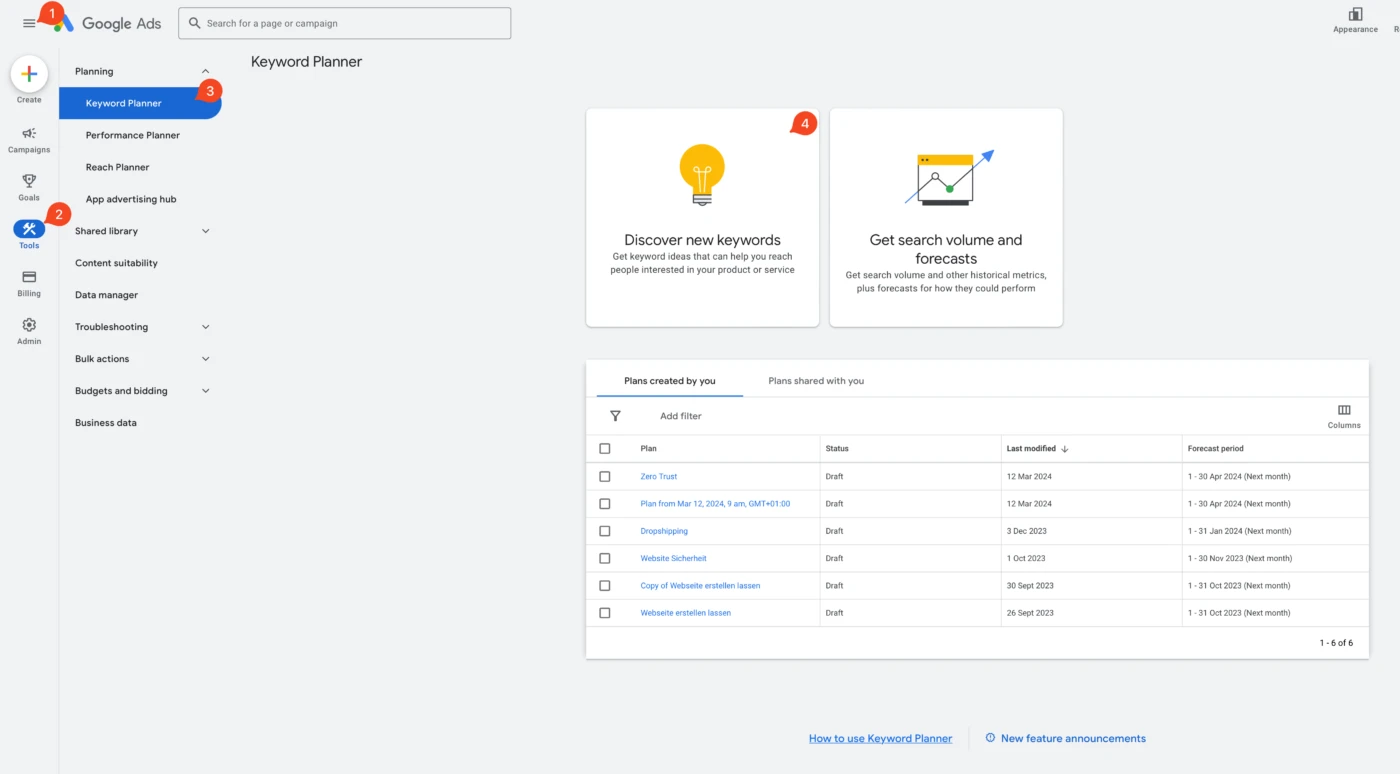This screenshot has width=1400, height=774.
Task: Open Reach Planner
Action: tap(117, 167)
